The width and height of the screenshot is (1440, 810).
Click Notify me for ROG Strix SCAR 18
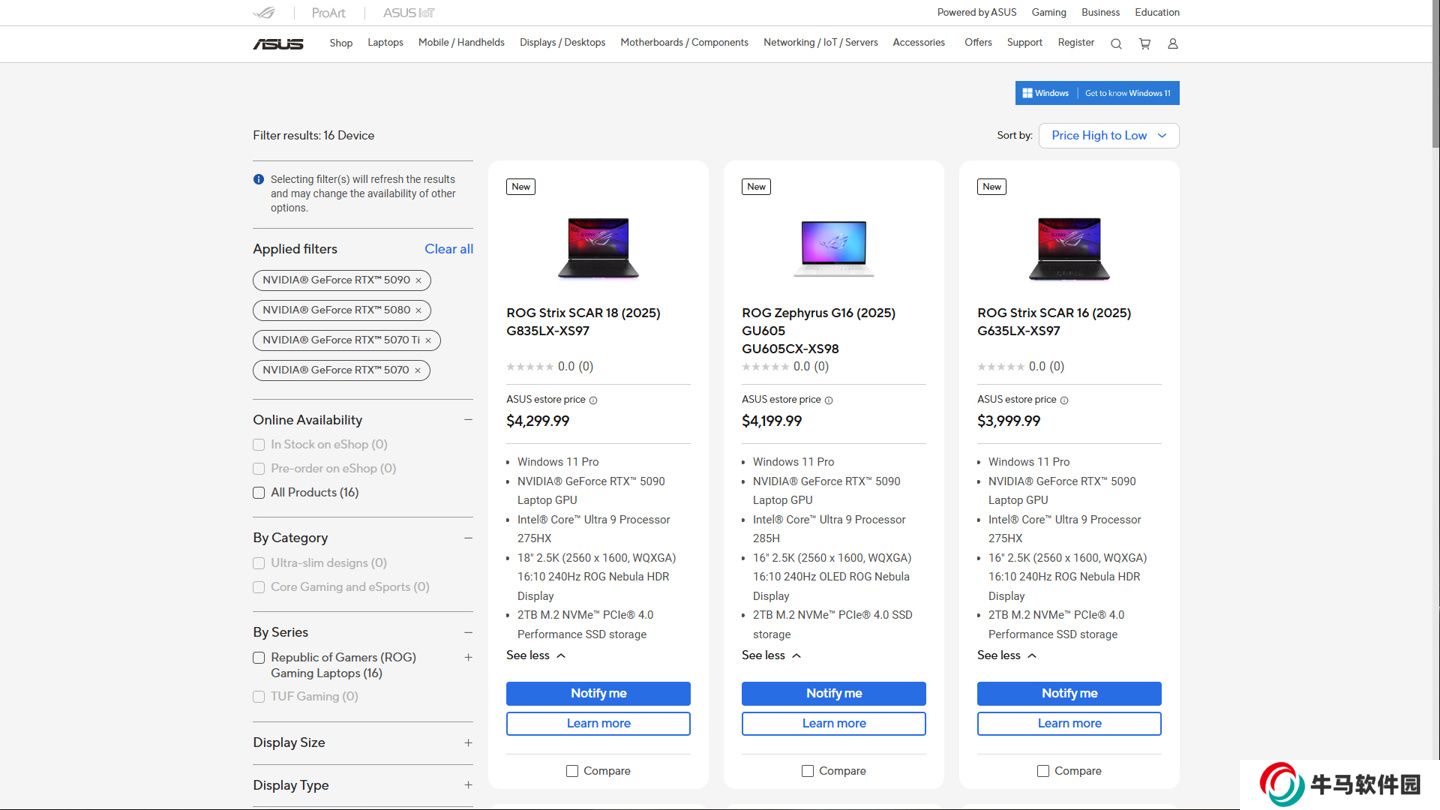(598, 693)
